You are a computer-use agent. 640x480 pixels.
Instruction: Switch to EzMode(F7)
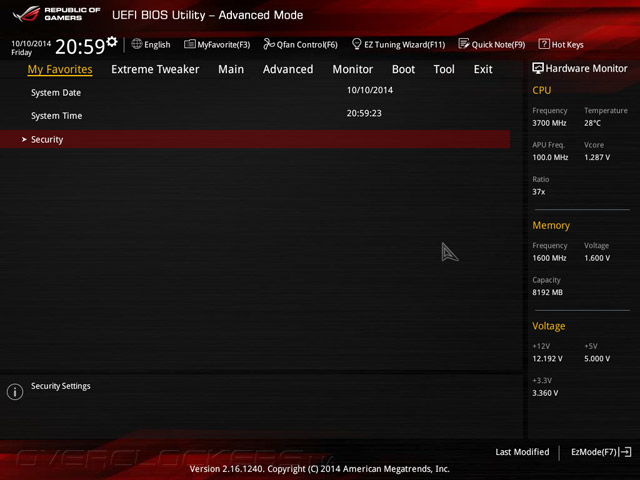601,452
